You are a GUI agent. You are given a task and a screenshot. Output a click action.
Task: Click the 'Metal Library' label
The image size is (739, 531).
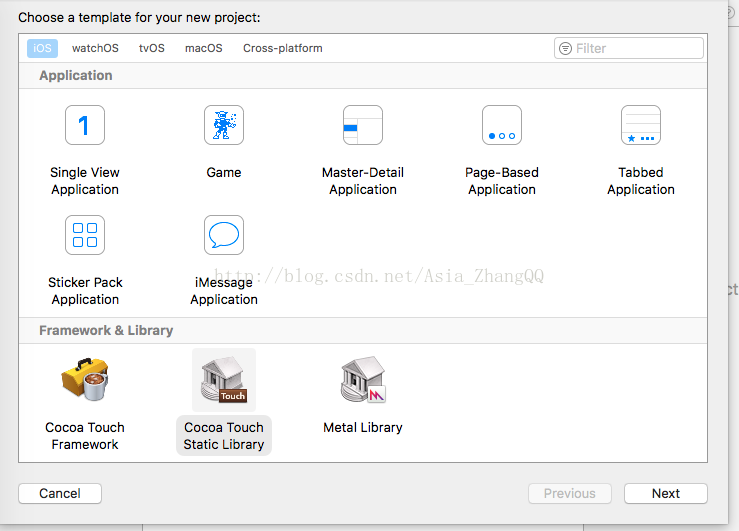[x=363, y=427]
